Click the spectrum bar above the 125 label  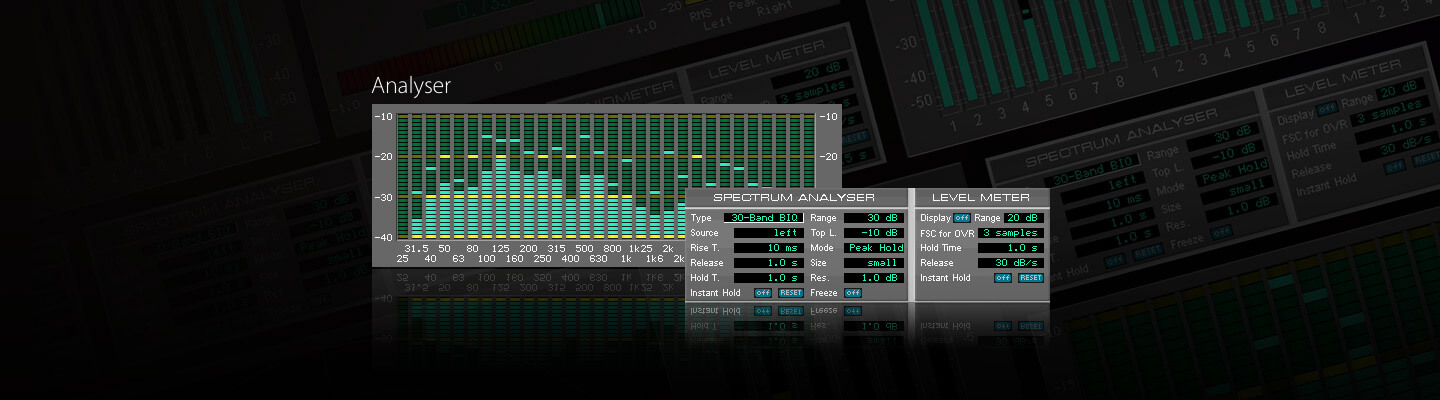point(501,177)
